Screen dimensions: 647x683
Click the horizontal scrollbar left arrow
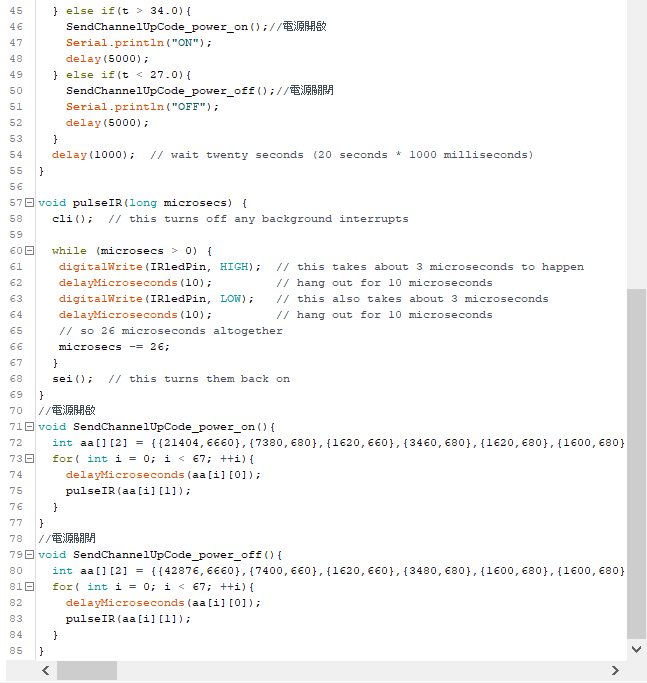46,670
